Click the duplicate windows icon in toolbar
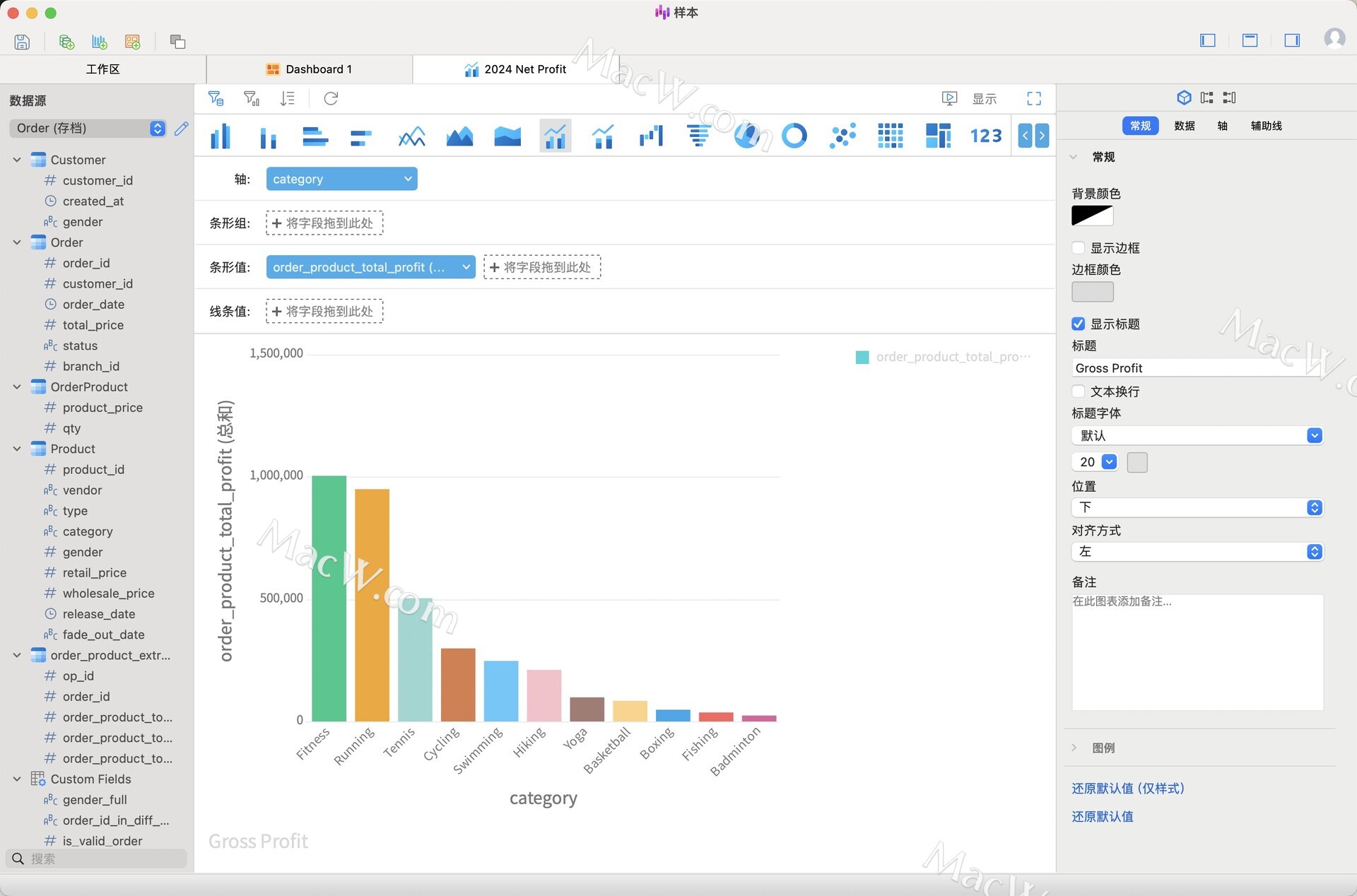 (x=177, y=42)
